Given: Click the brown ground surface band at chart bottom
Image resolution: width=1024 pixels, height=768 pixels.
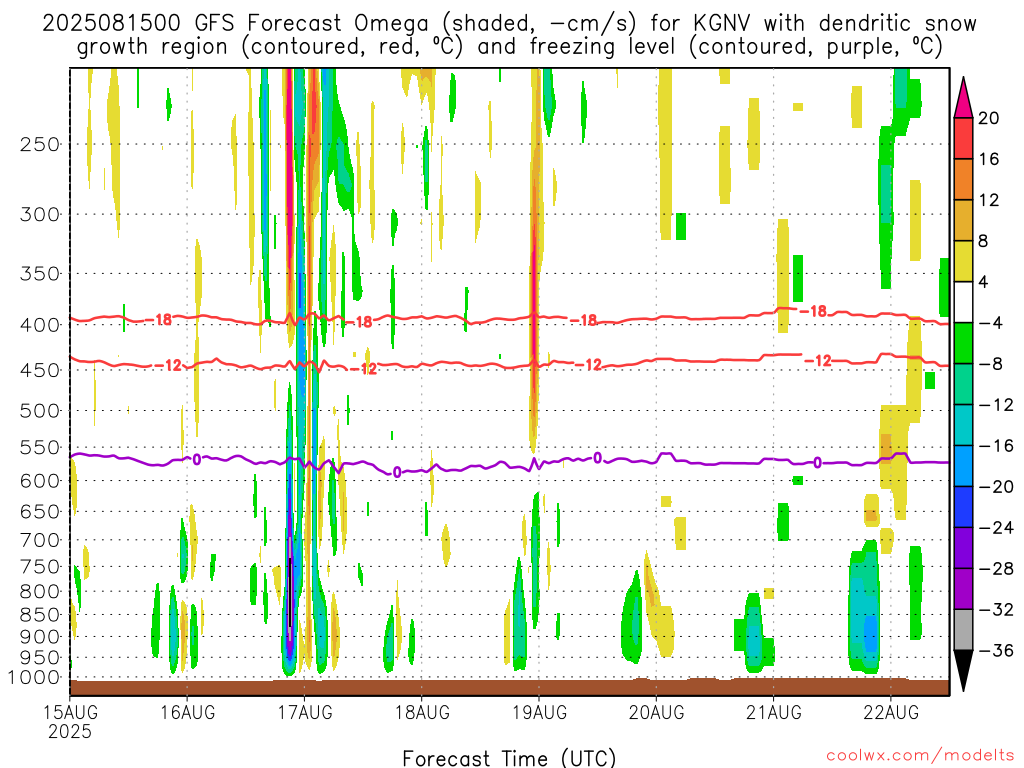Looking at the screenshot, I should (x=509, y=687).
